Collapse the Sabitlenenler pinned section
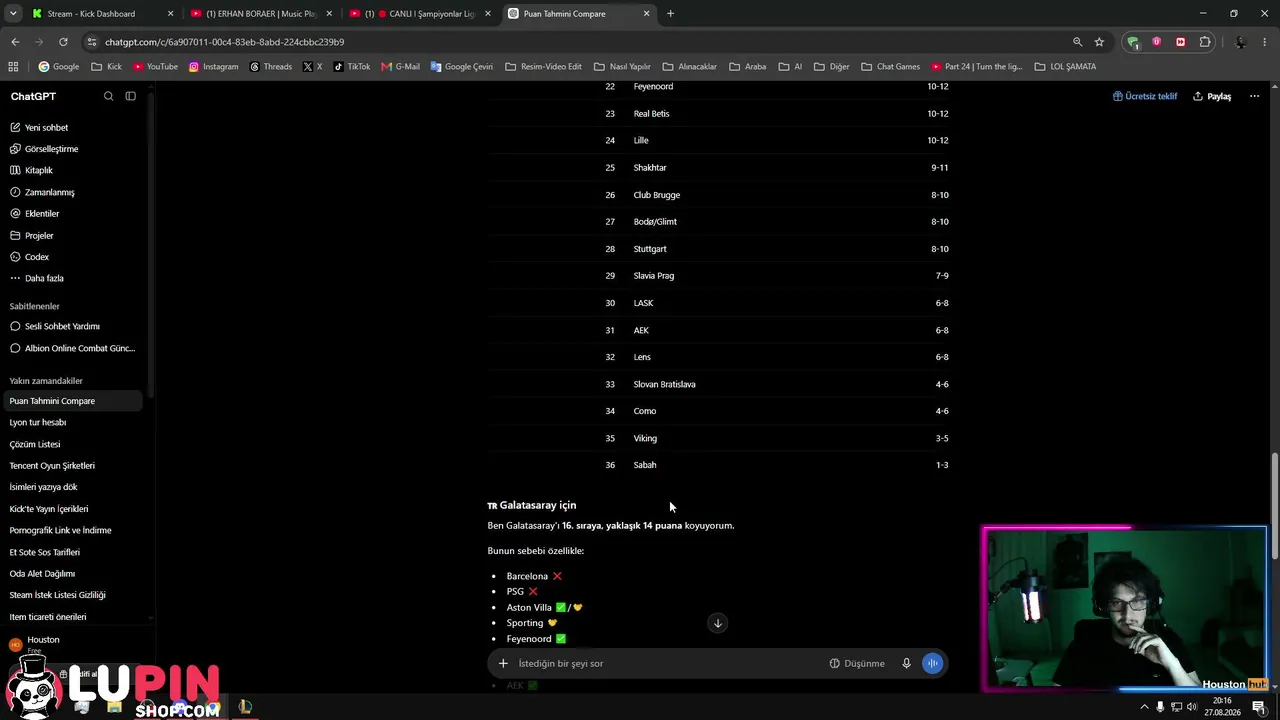This screenshot has height=720, width=1280. [35, 306]
